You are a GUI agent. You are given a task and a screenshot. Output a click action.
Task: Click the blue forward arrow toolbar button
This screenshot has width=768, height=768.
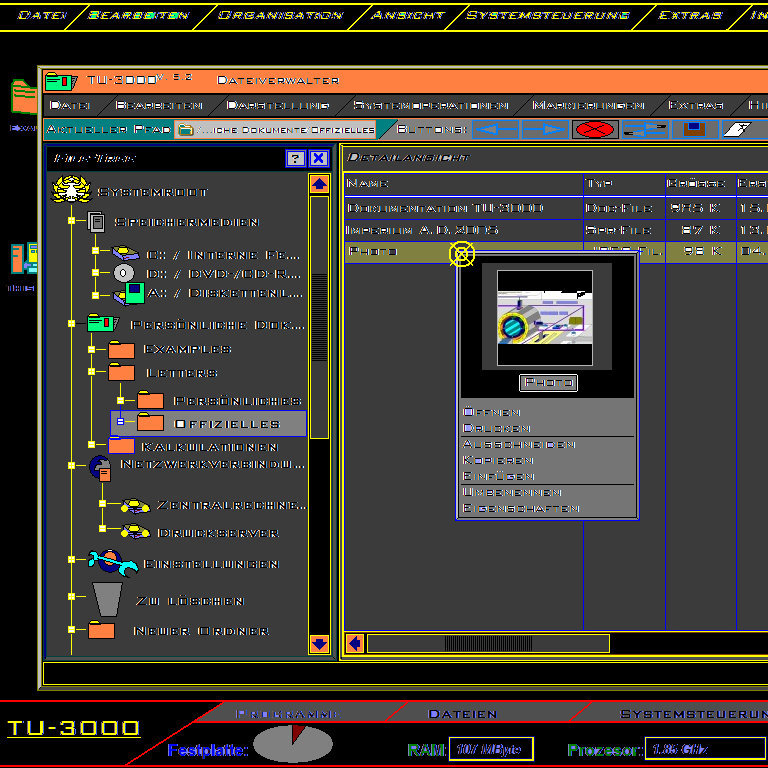tap(545, 129)
